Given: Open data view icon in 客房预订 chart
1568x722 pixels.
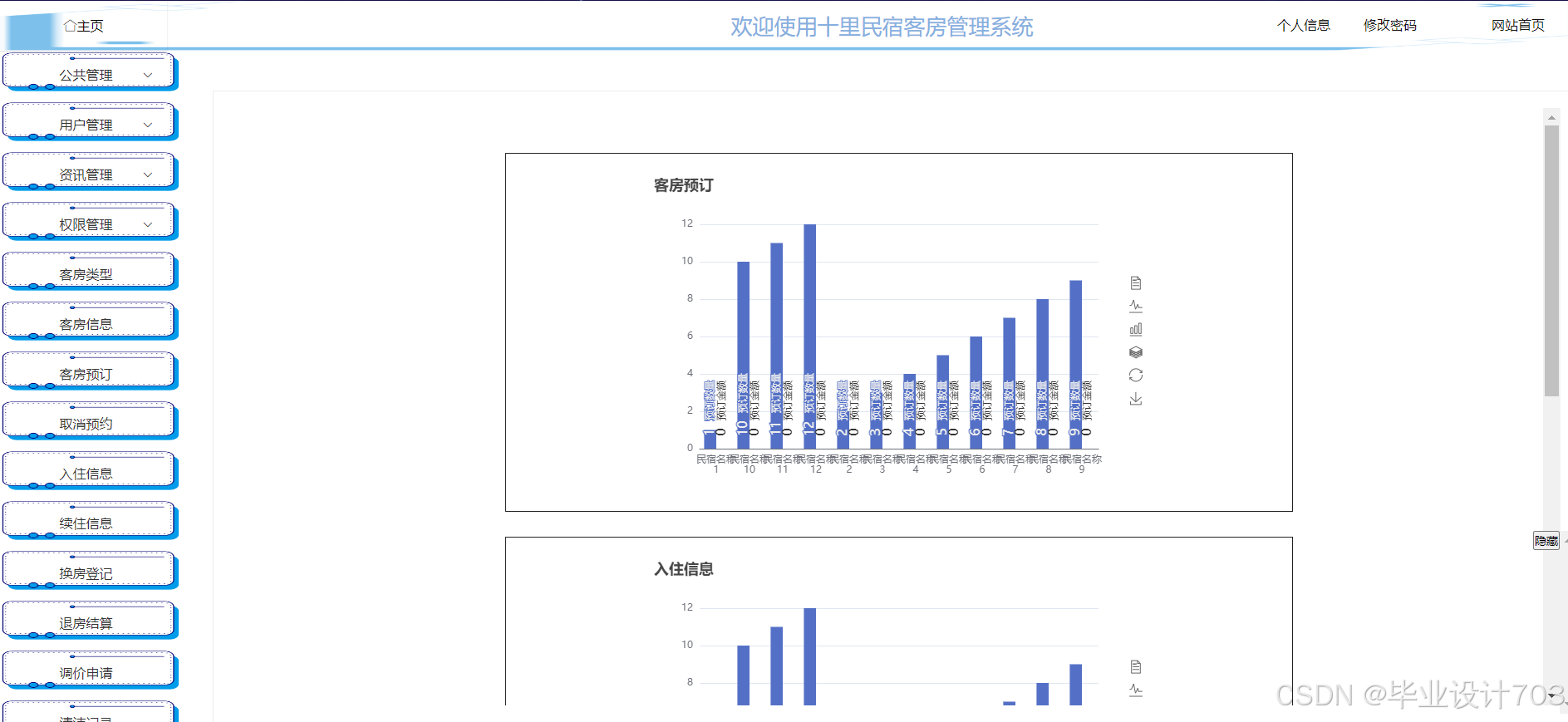Looking at the screenshot, I should coord(1136,283).
